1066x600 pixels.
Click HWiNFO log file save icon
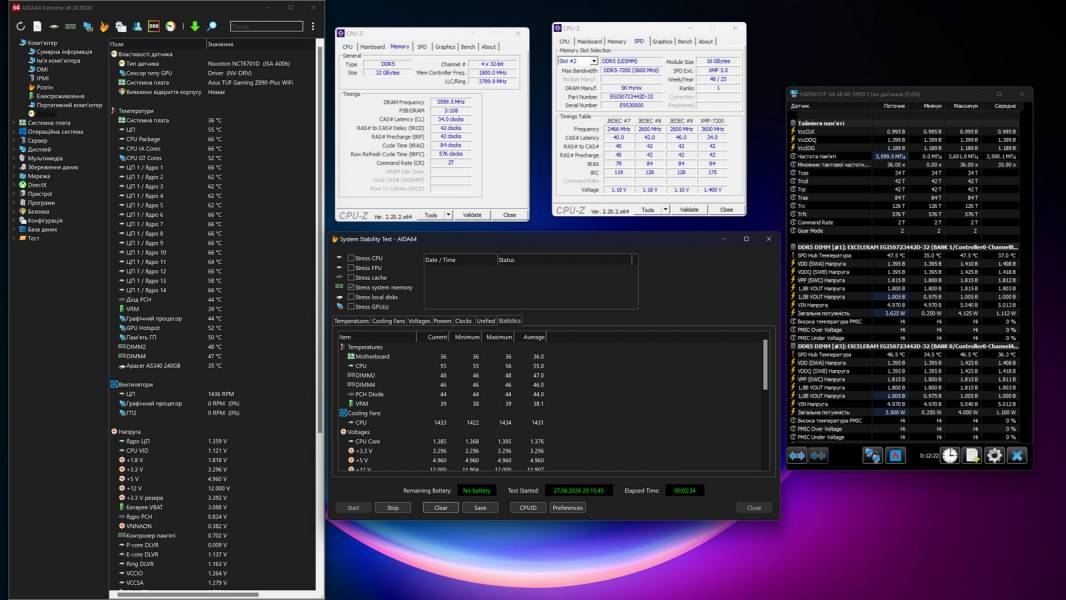tap(972, 455)
